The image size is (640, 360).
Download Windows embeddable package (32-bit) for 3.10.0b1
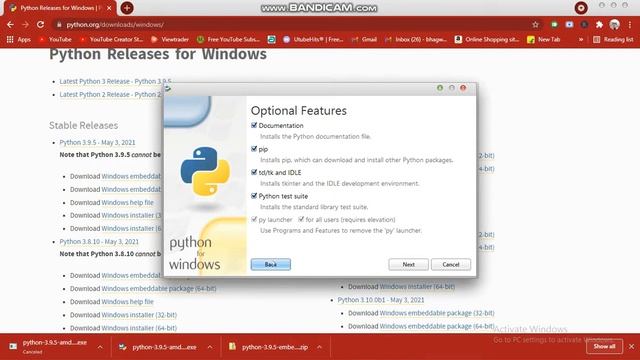pos(437,313)
